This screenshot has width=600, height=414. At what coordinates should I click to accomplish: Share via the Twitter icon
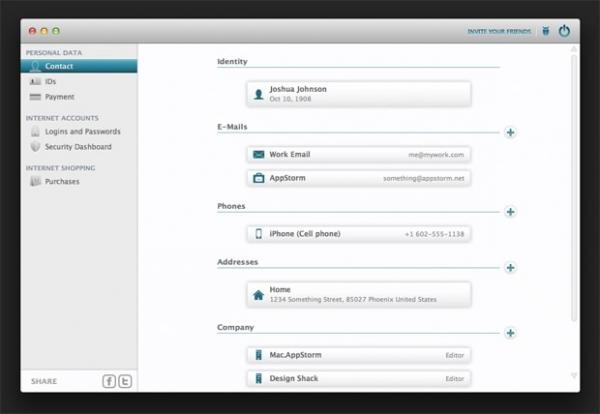tap(125, 381)
